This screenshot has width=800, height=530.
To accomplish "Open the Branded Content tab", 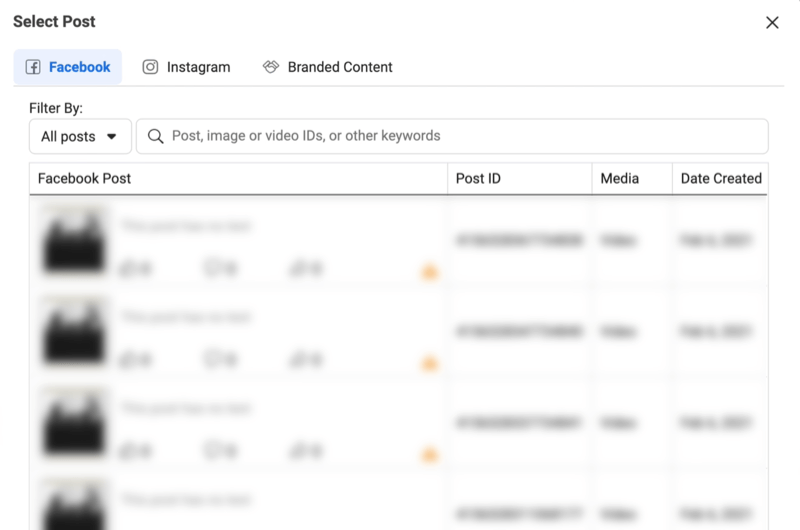I will click(328, 67).
